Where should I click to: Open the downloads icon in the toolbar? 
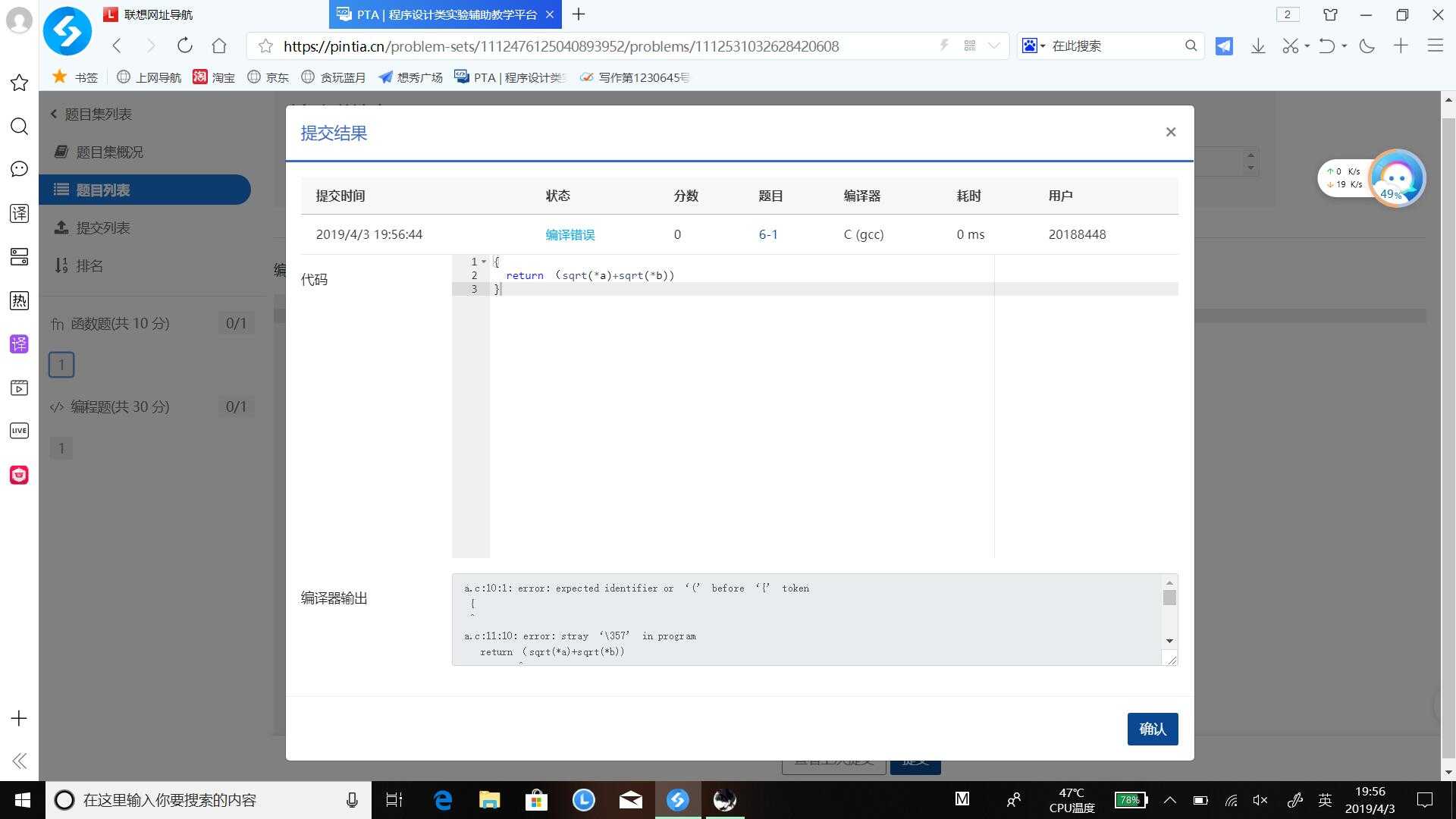[x=1258, y=46]
